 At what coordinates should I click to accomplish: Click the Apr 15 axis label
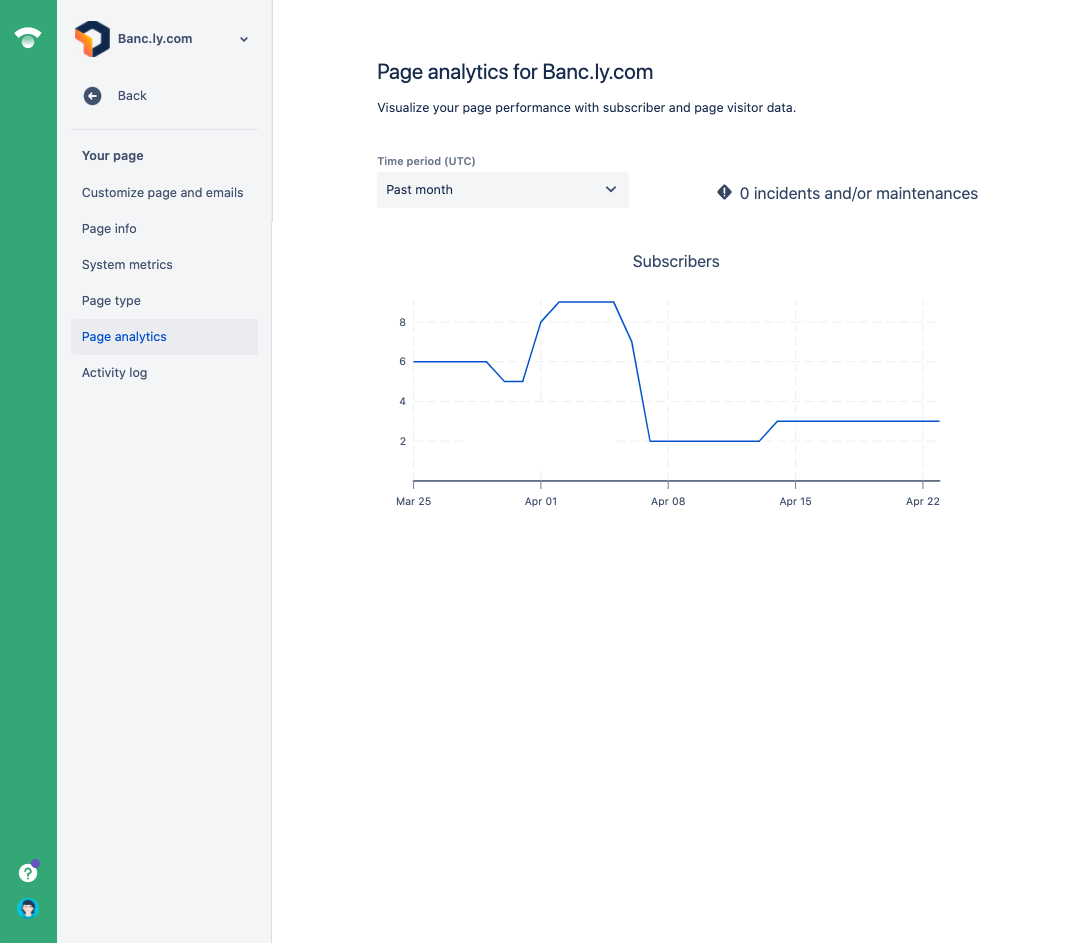[796, 501]
